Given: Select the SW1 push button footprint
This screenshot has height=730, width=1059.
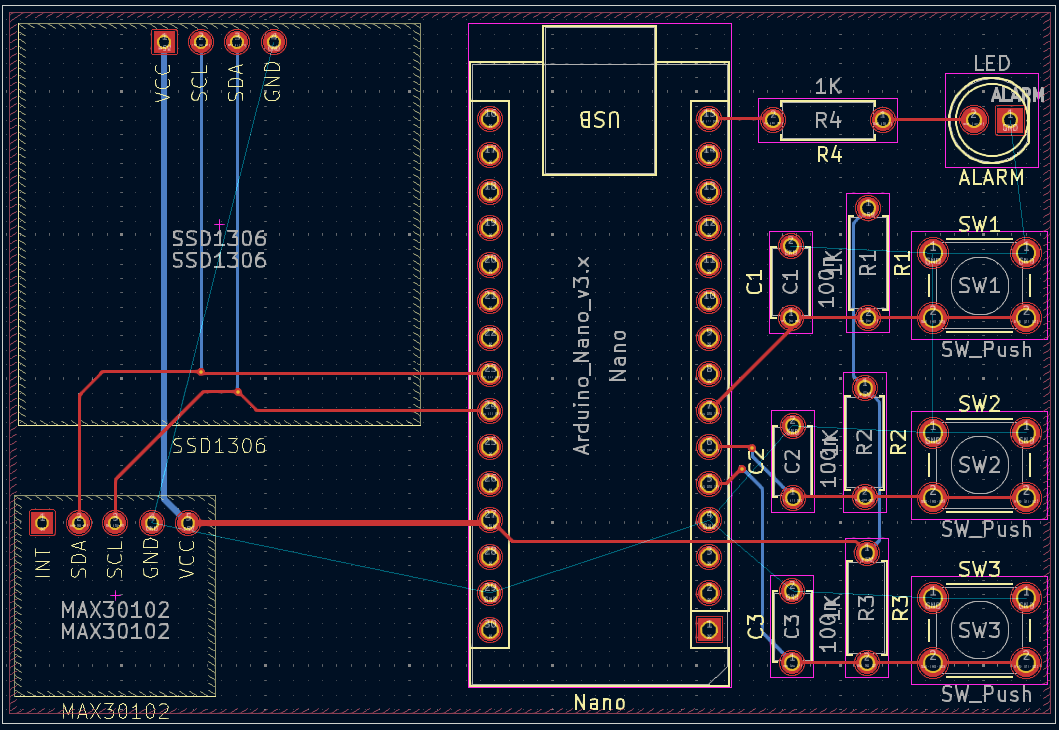Looking at the screenshot, I should click(x=978, y=285).
